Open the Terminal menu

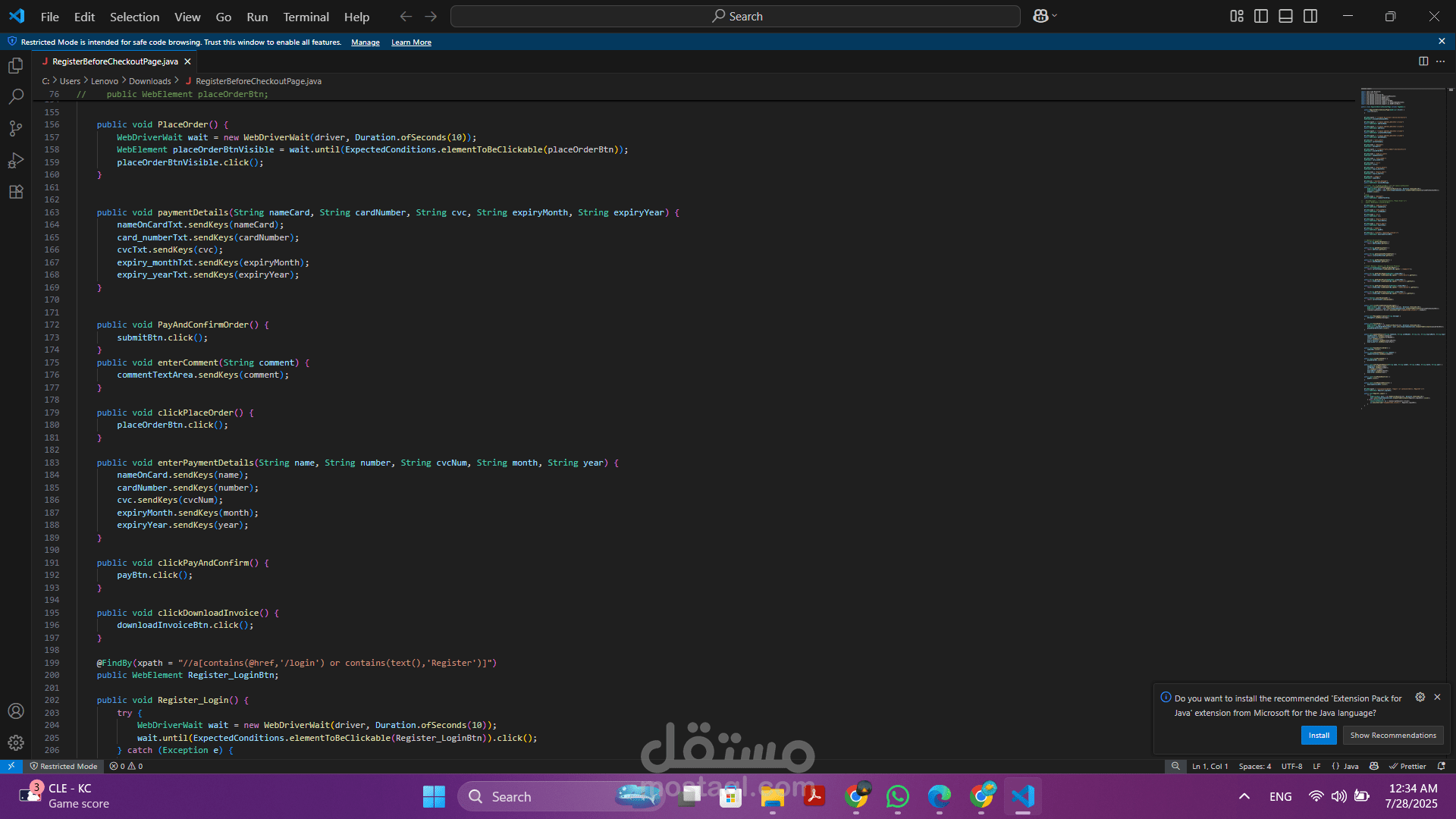tap(306, 17)
